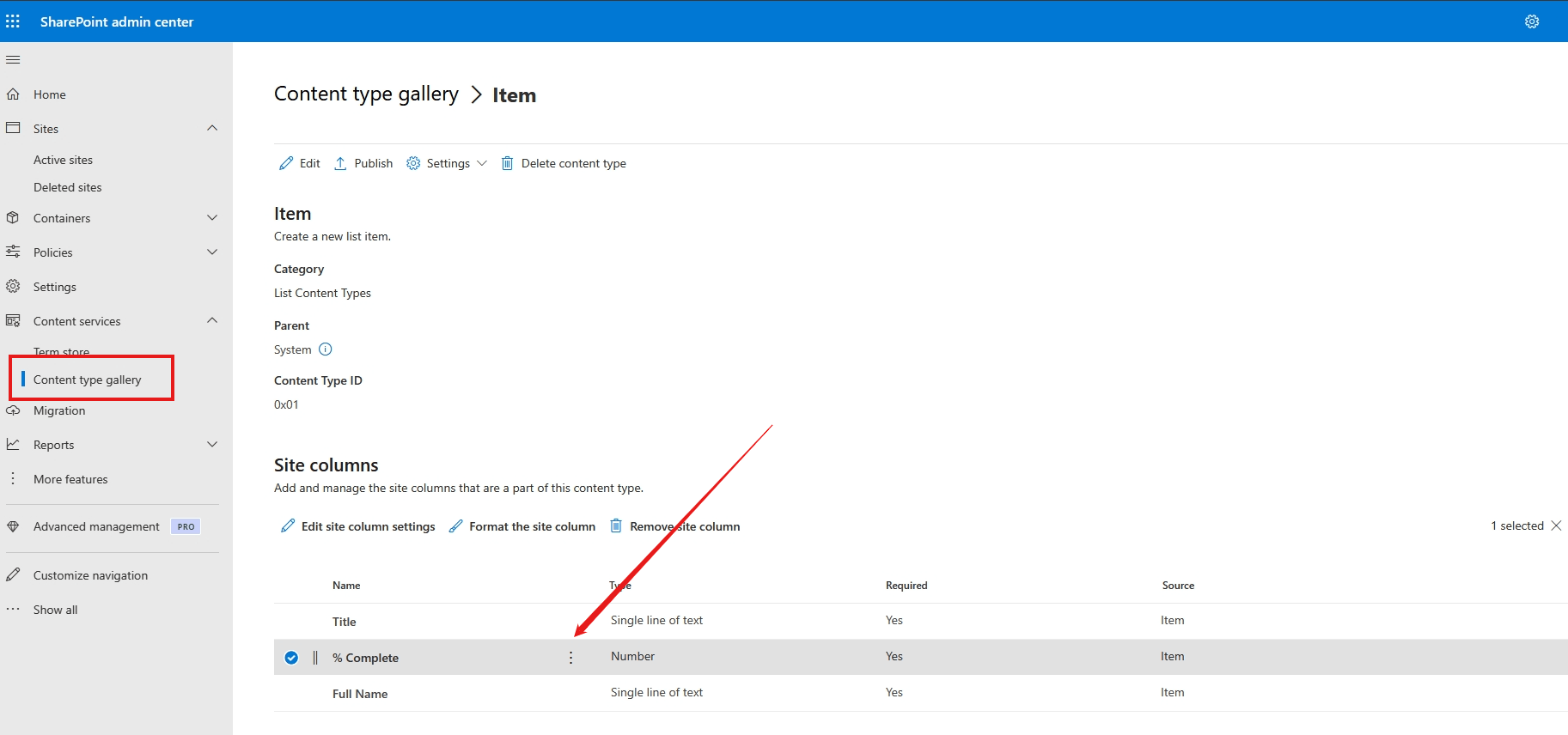Expand the Containers section chevron

pos(212,217)
